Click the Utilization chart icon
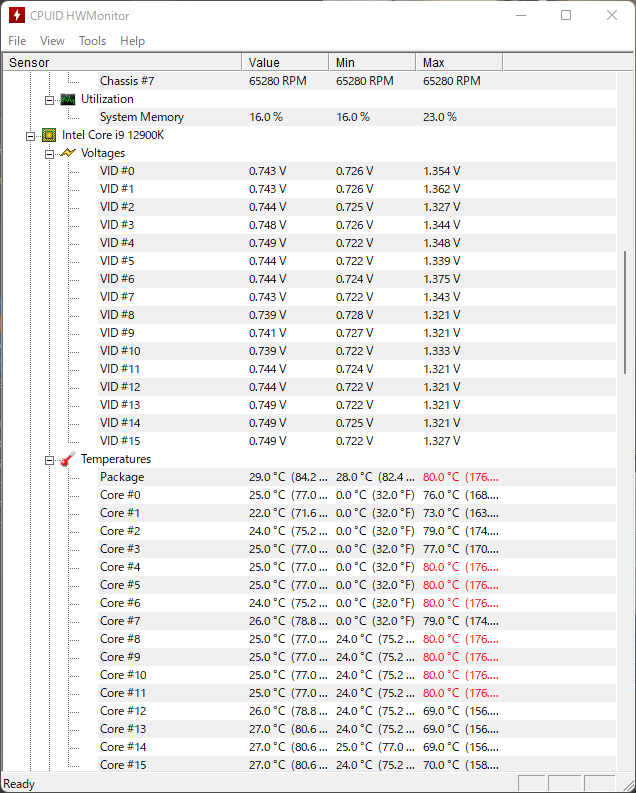 pyautogui.click(x=68, y=99)
